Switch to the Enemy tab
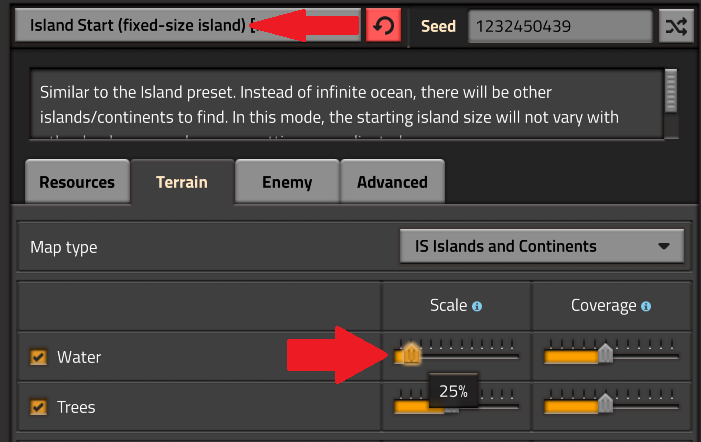The width and height of the screenshot is (701, 442). [x=287, y=182]
